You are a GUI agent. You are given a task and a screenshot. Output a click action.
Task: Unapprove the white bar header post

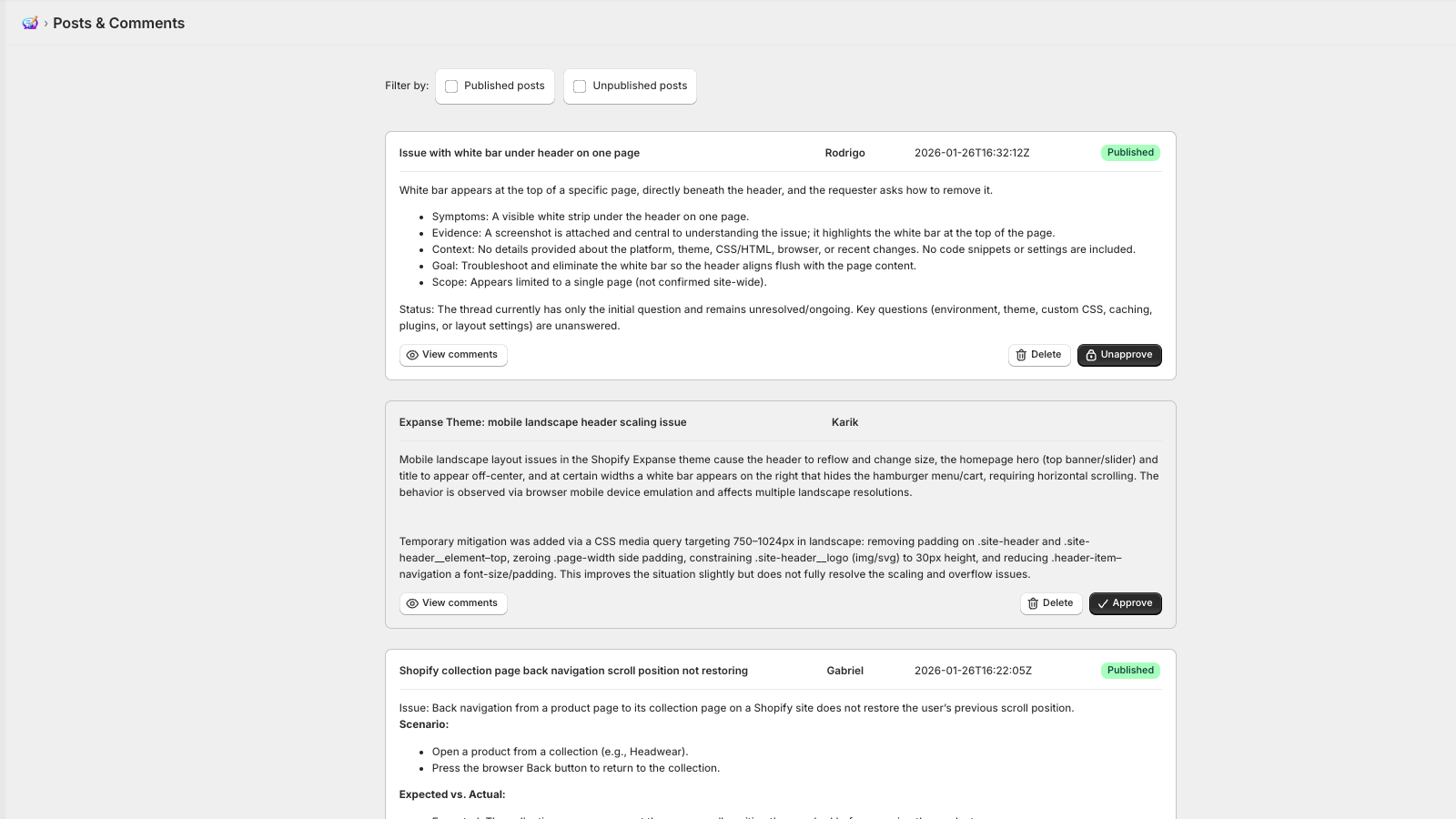(x=1119, y=355)
